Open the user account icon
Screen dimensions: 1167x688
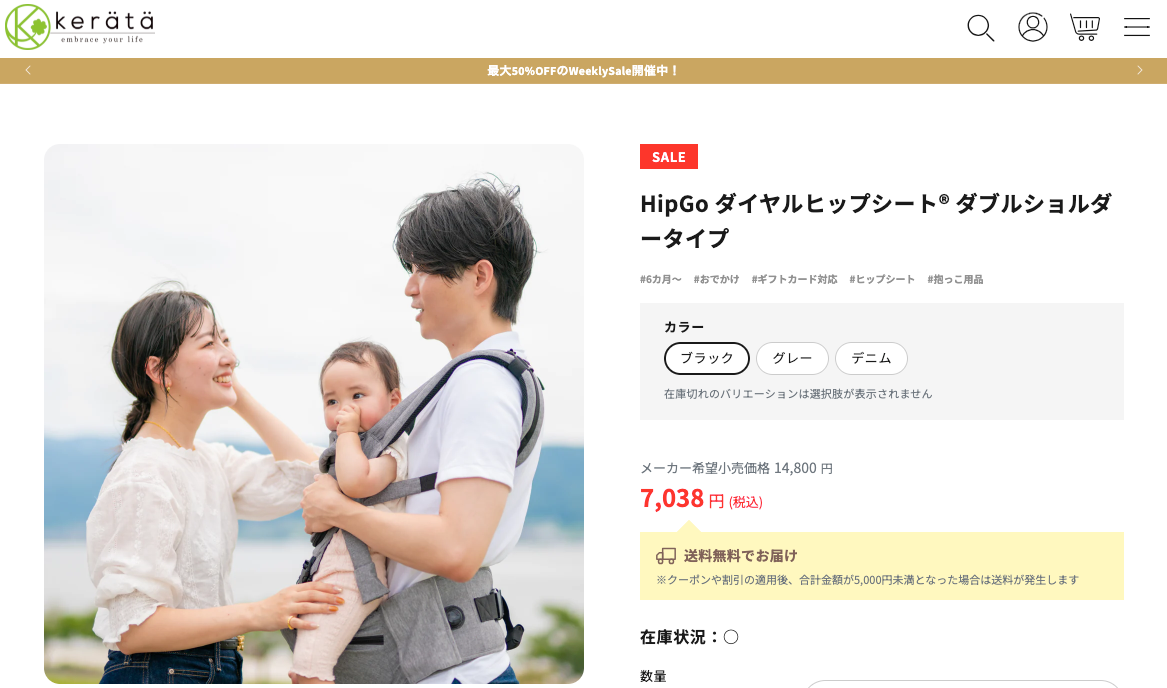[x=1032, y=28]
